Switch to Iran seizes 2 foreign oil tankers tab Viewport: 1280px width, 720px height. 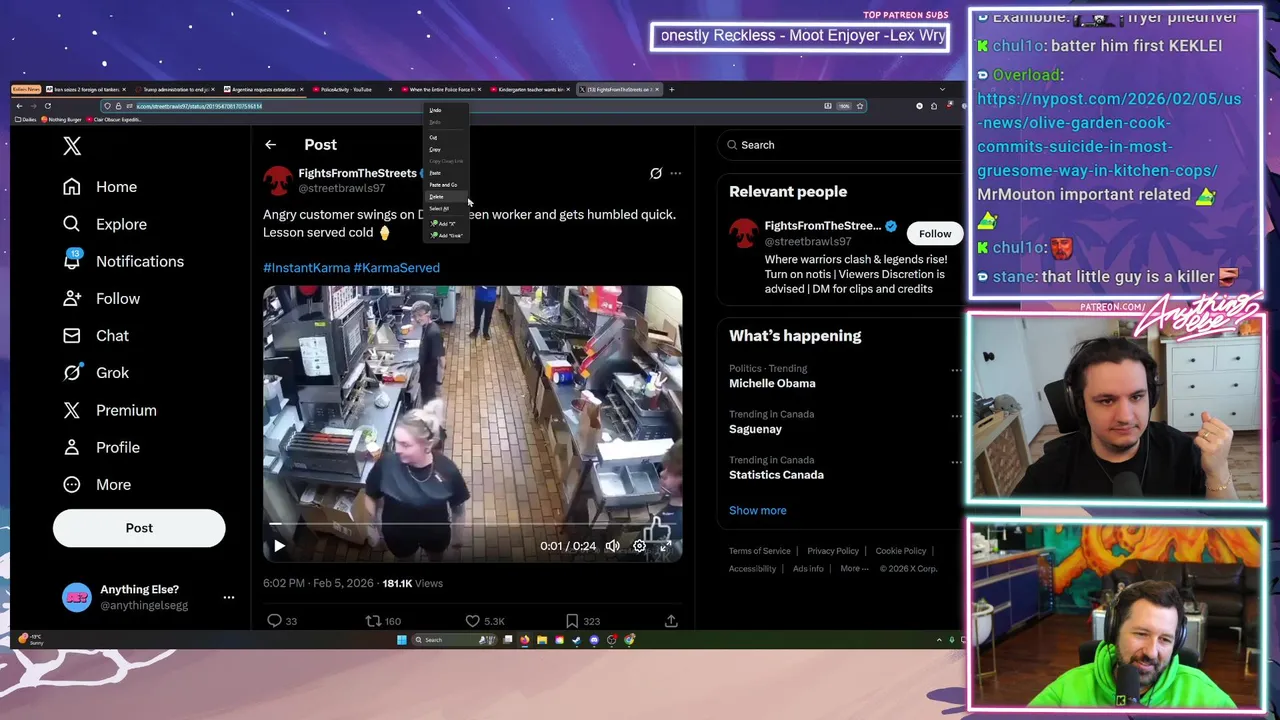tap(87, 89)
